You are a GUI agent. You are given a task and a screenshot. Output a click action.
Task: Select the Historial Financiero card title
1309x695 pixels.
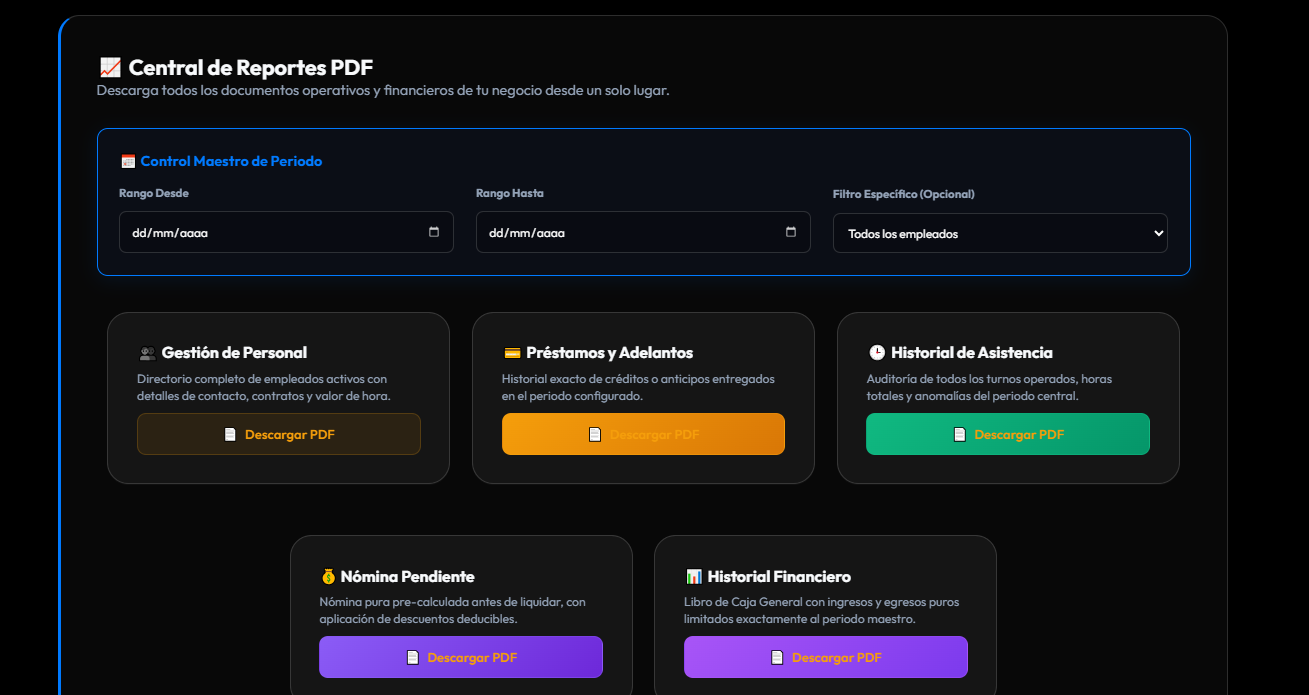779,577
